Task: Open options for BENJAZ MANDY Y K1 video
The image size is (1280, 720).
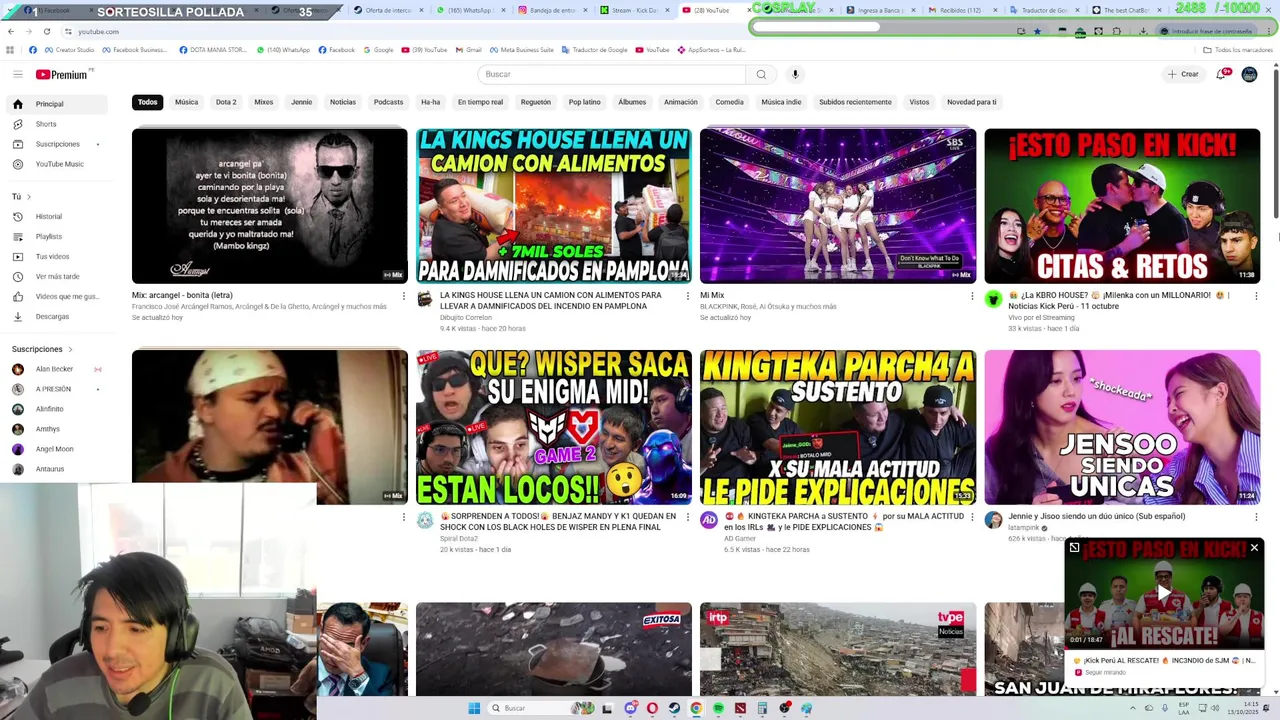Action: tap(687, 517)
